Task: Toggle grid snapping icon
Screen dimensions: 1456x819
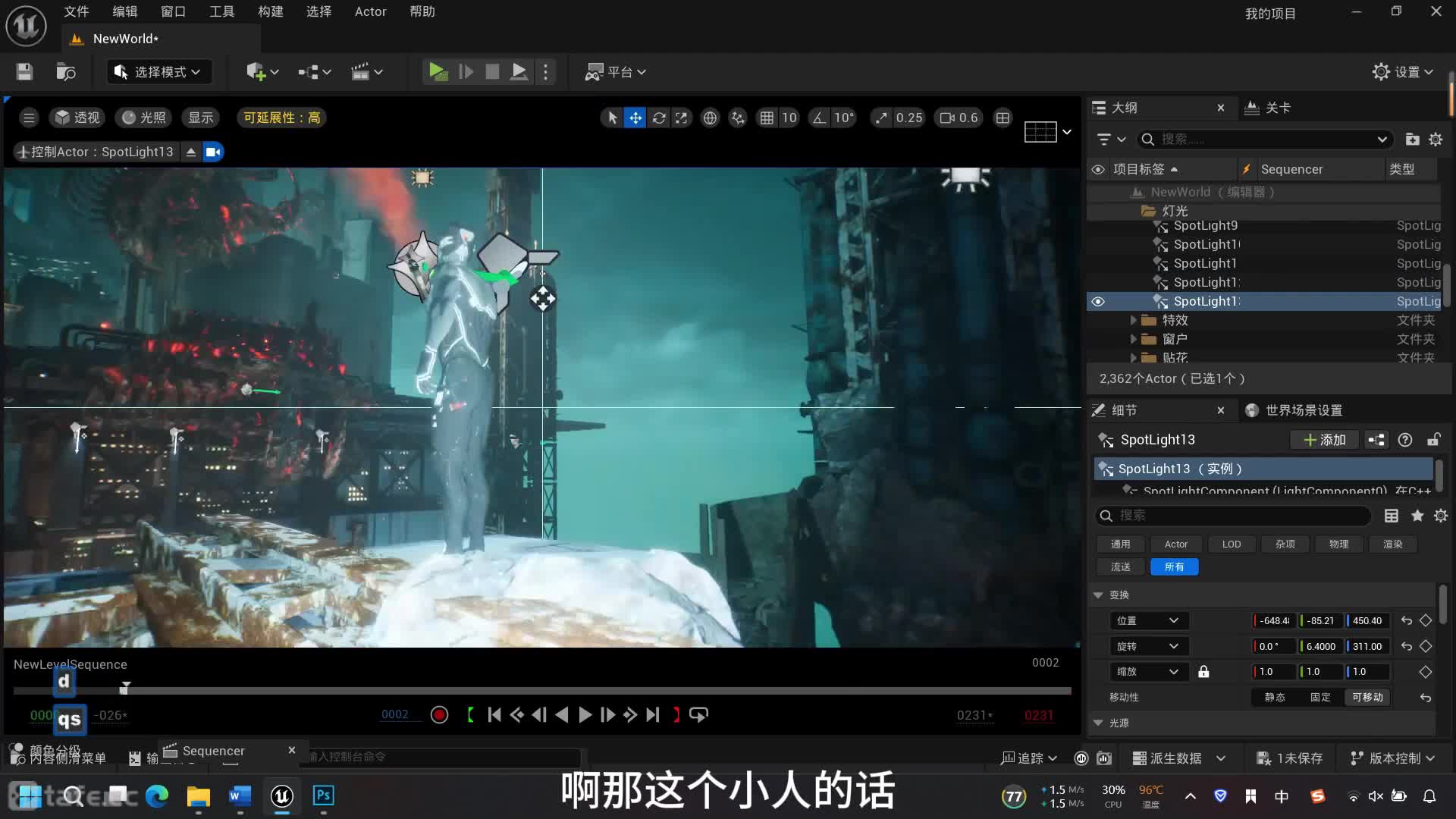Action: (x=767, y=118)
